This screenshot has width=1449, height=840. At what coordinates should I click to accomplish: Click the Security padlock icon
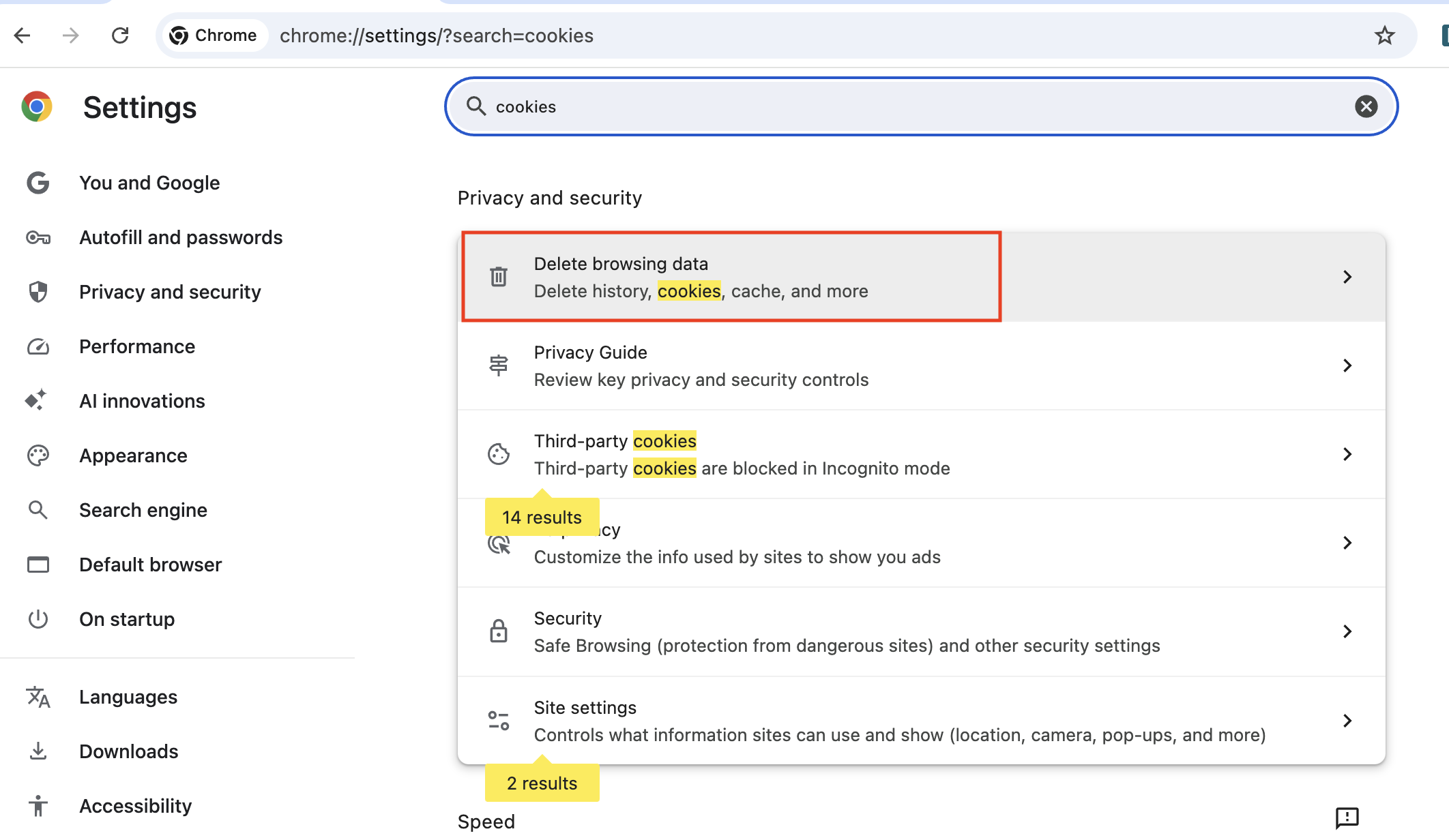point(499,631)
